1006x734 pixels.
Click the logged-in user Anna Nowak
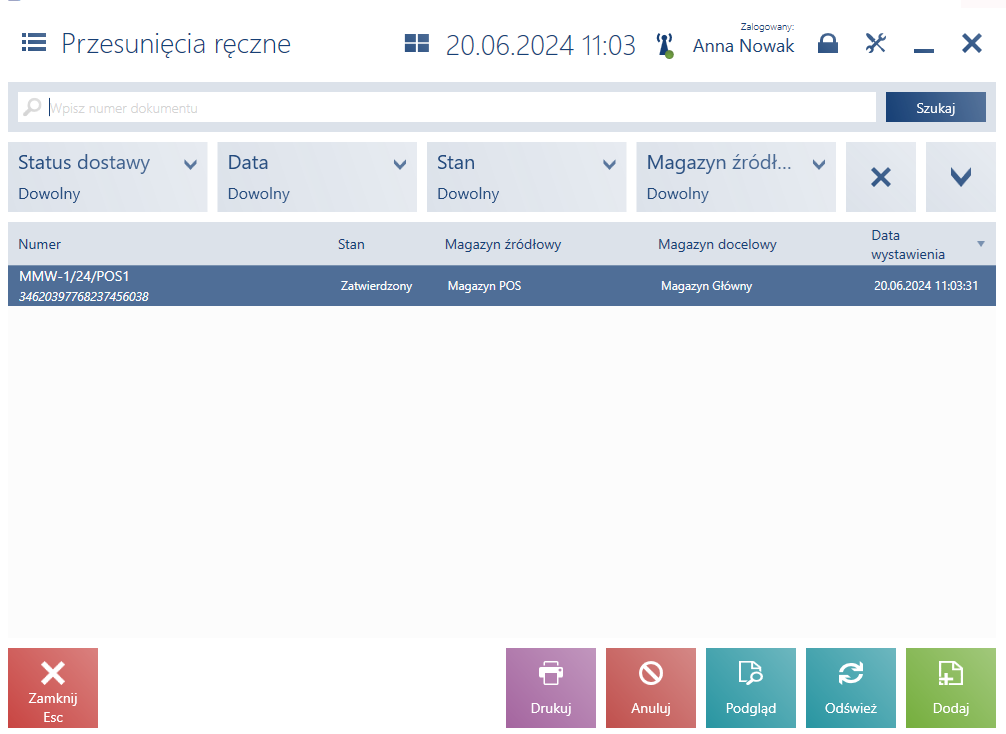click(744, 46)
